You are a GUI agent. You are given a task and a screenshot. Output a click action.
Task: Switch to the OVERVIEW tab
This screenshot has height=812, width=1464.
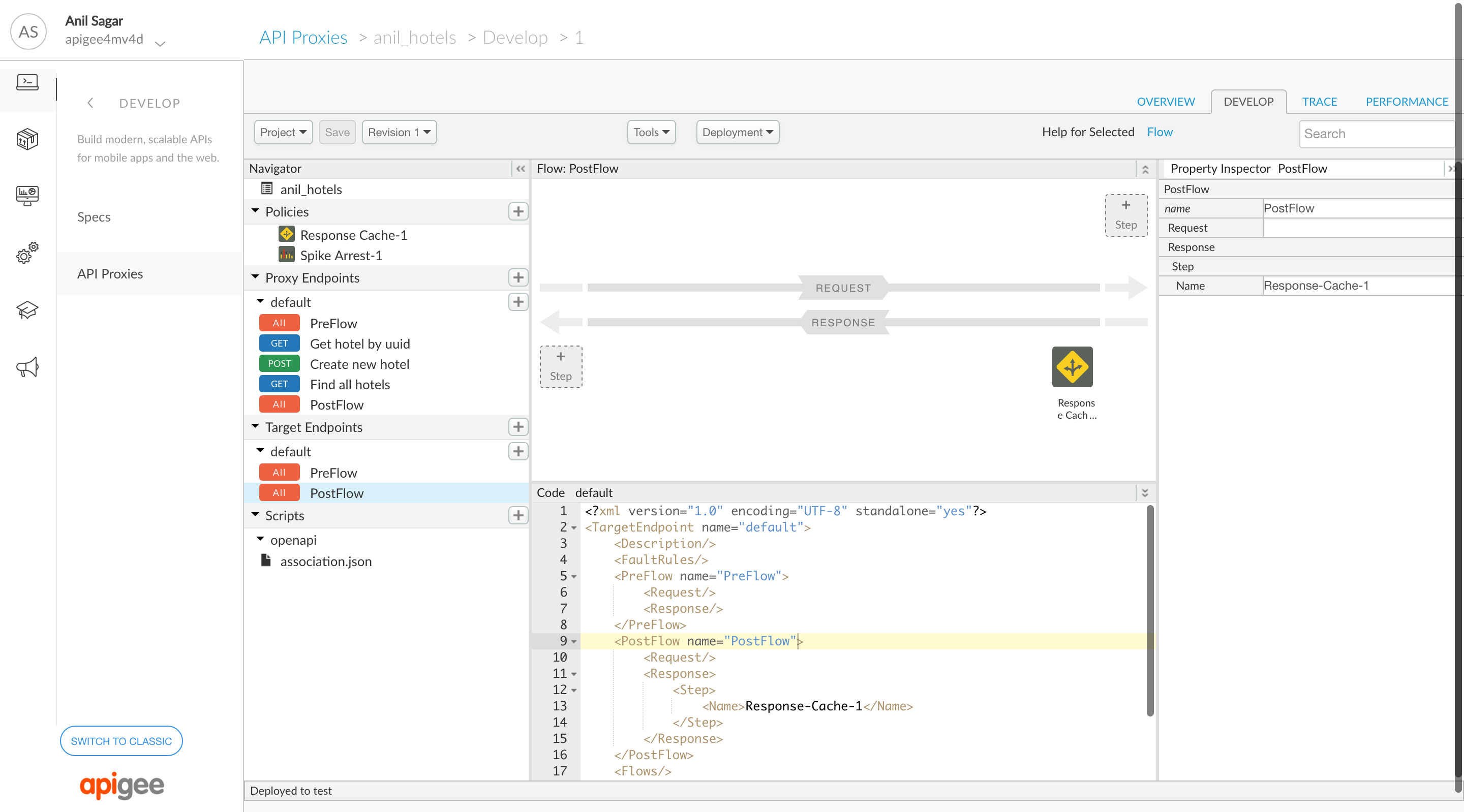1165,102
